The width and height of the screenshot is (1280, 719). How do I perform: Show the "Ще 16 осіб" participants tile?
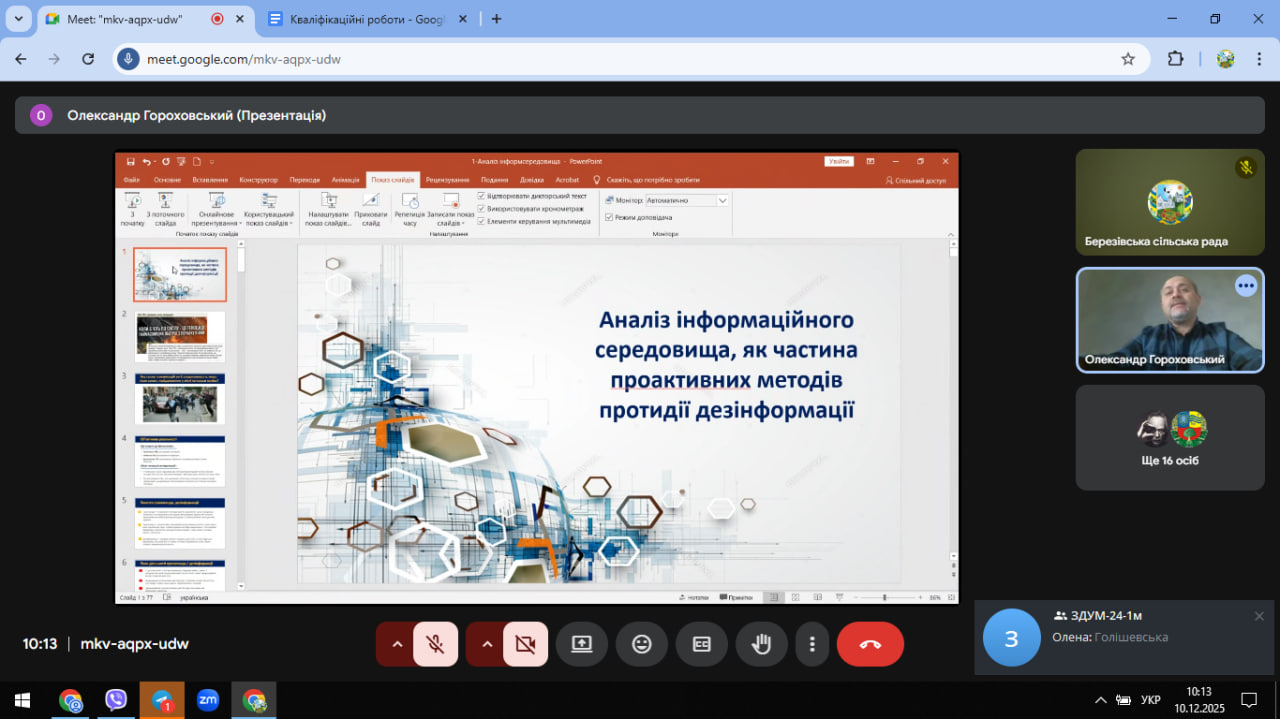coord(1170,437)
